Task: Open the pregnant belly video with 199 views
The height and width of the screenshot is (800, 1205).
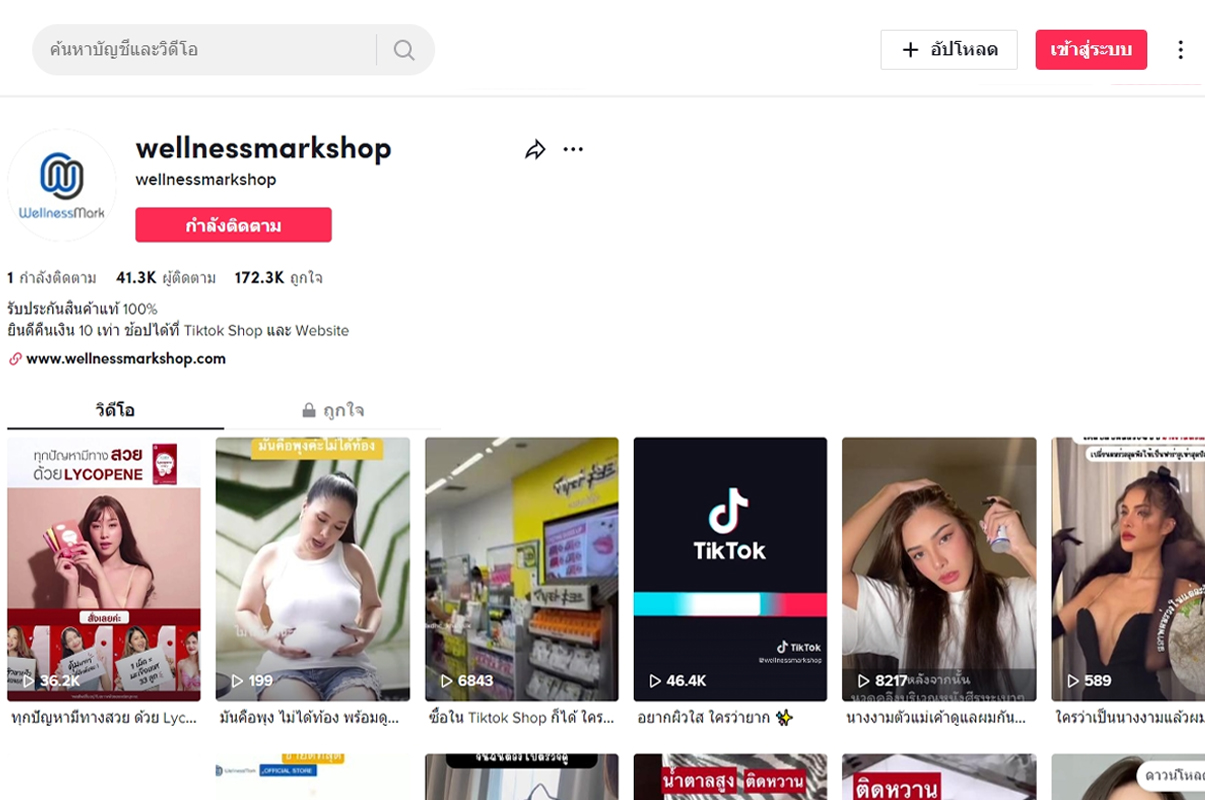Action: [313, 569]
